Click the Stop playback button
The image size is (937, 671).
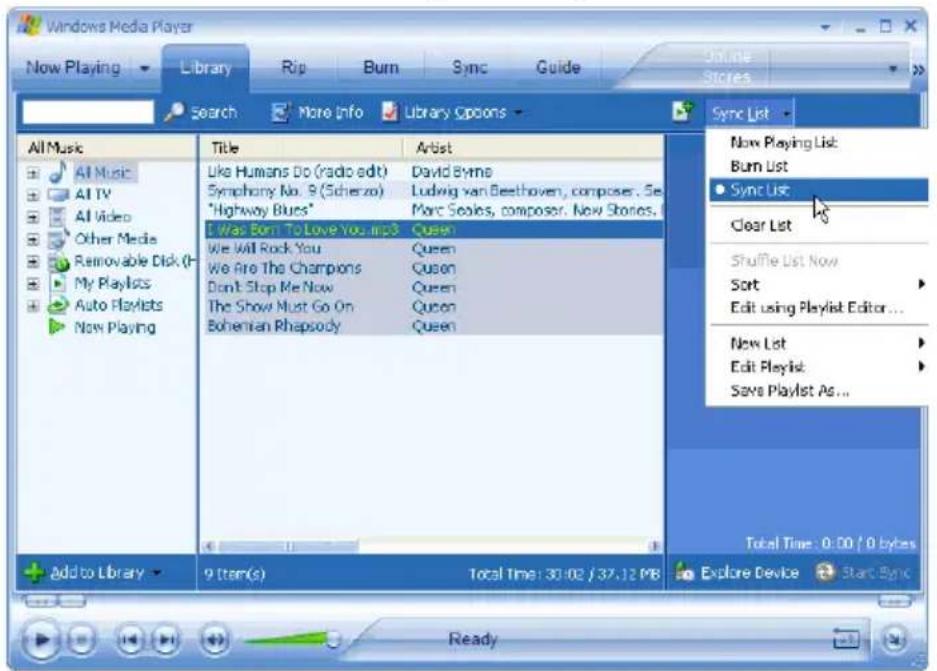click(x=81, y=641)
